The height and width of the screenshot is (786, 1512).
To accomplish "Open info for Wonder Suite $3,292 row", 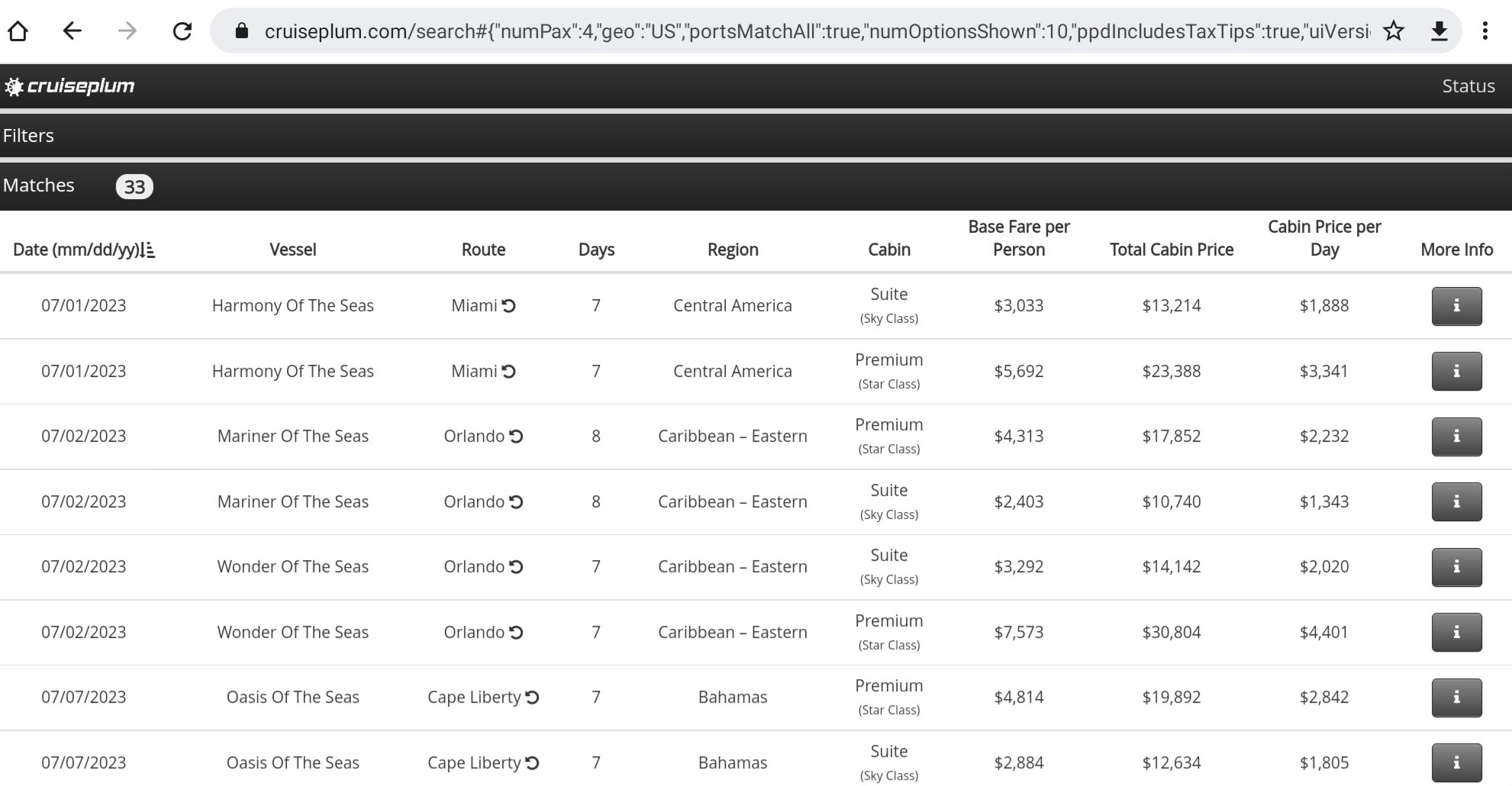I will pos(1456,567).
